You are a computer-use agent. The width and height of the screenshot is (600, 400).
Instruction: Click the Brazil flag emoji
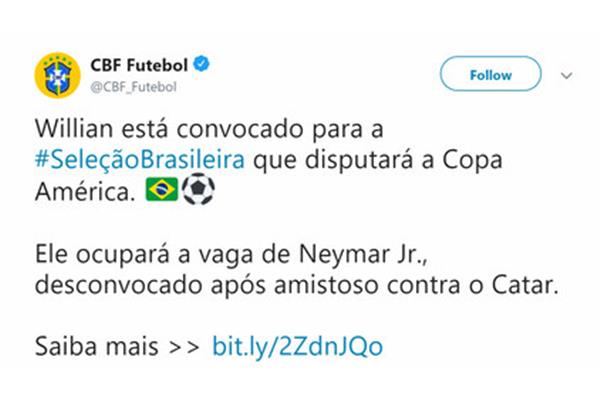(x=162, y=189)
